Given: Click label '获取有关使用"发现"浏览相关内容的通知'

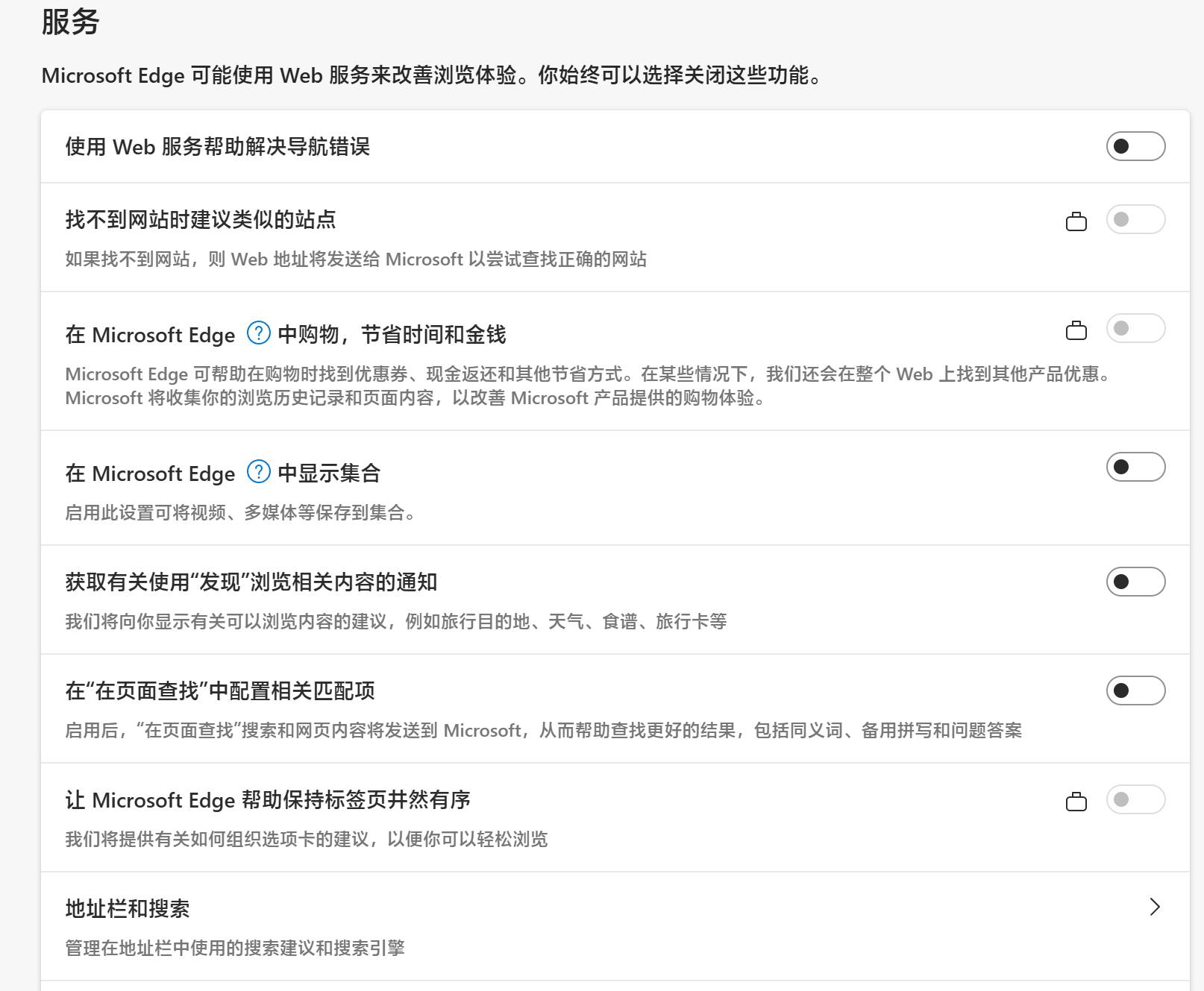Looking at the screenshot, I should (x=251, y=582).
